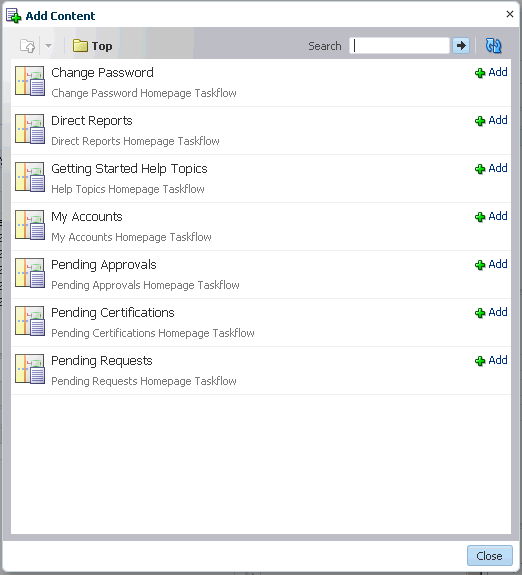Click the Change Password taskflow icon
This screenshot has width=522, height=575.
point(30,81)
